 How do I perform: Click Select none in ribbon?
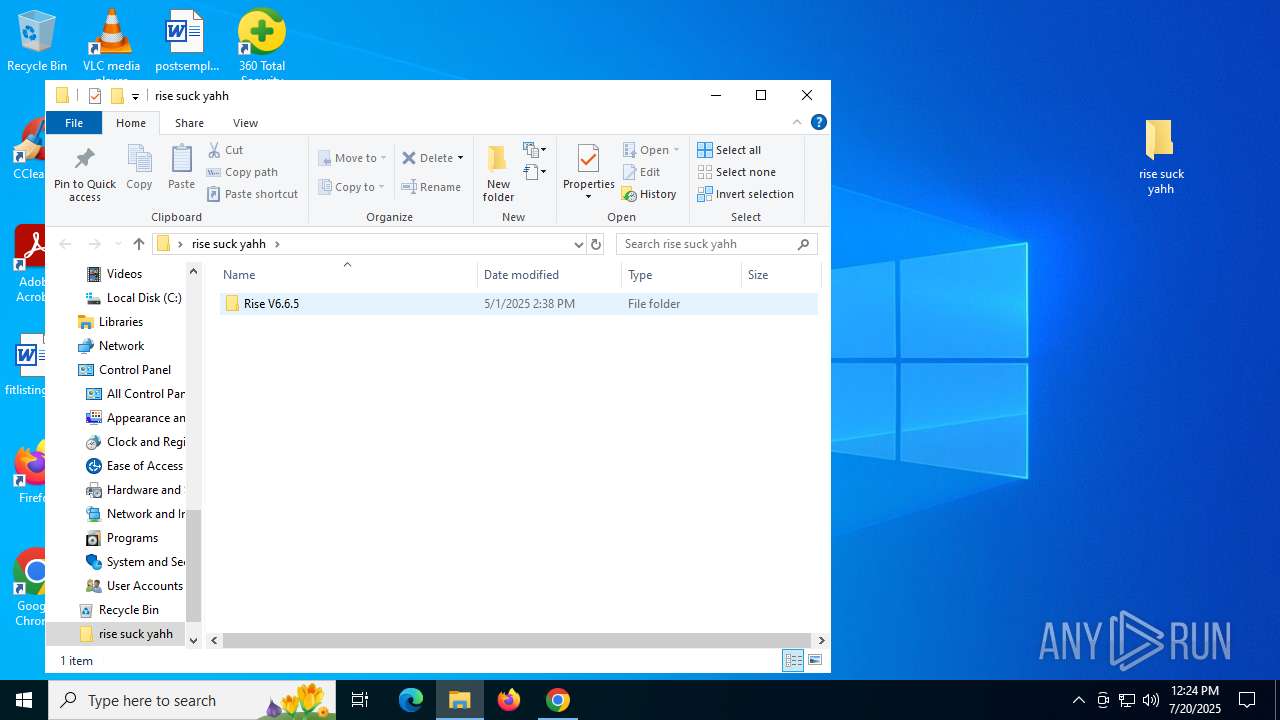736,172
